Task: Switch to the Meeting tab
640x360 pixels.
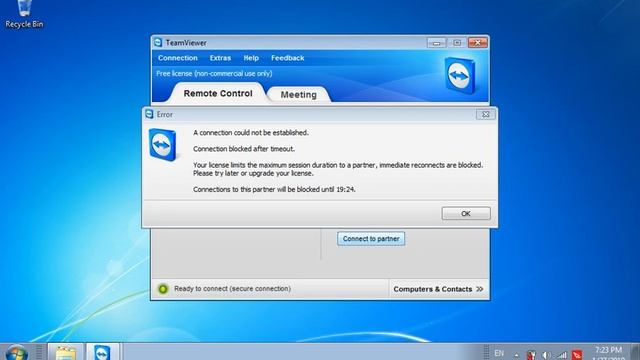Action: [298, 95]
